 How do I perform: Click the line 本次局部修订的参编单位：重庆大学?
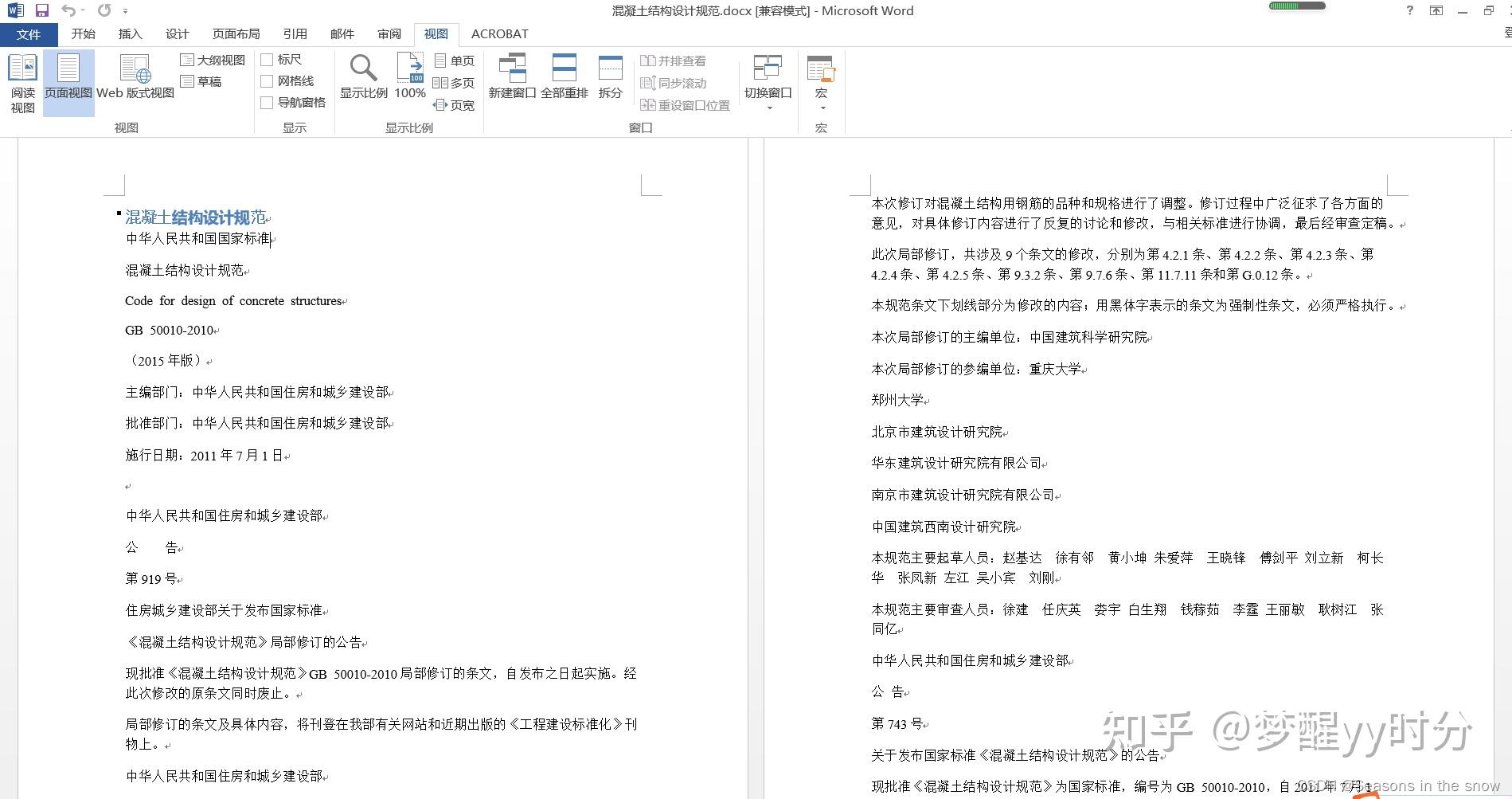tap(976, 370)
